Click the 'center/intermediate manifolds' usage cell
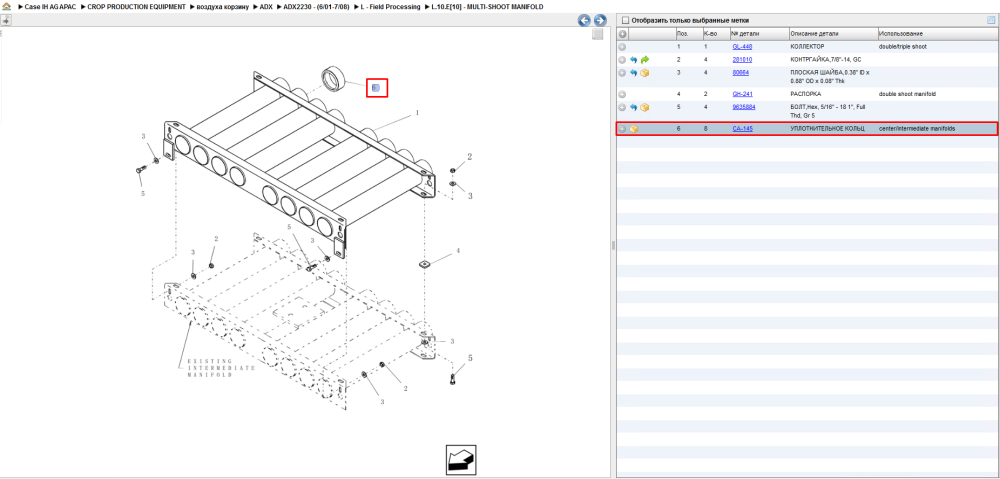The width and height of the screenshot is (1000, 479). point(916,129)
